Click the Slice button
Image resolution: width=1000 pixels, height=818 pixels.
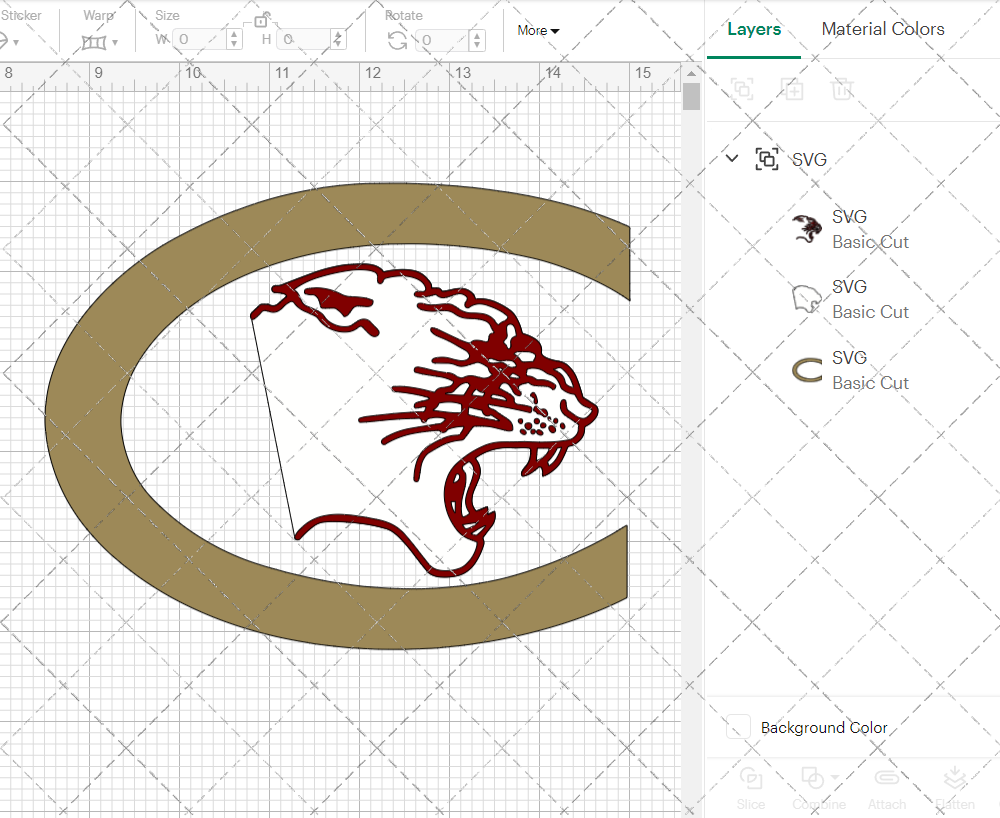point(751,788)
